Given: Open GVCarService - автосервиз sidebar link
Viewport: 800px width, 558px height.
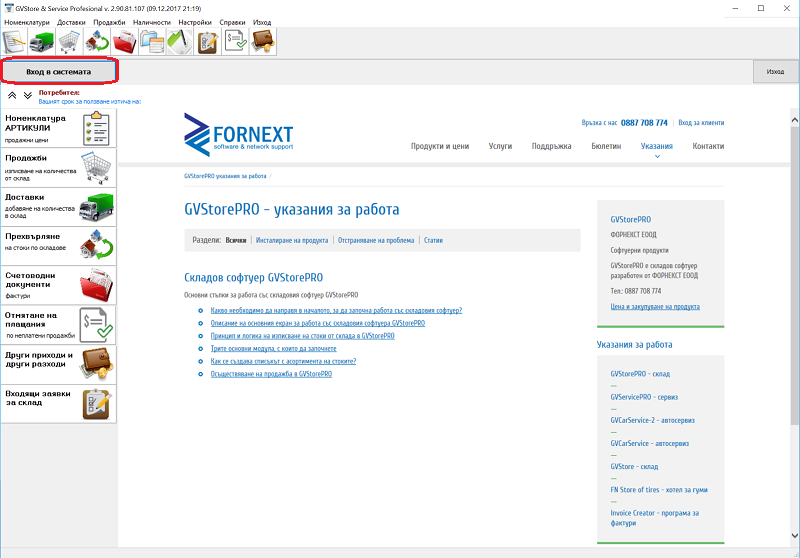Looking at the screenshot, I should point(649,443).
